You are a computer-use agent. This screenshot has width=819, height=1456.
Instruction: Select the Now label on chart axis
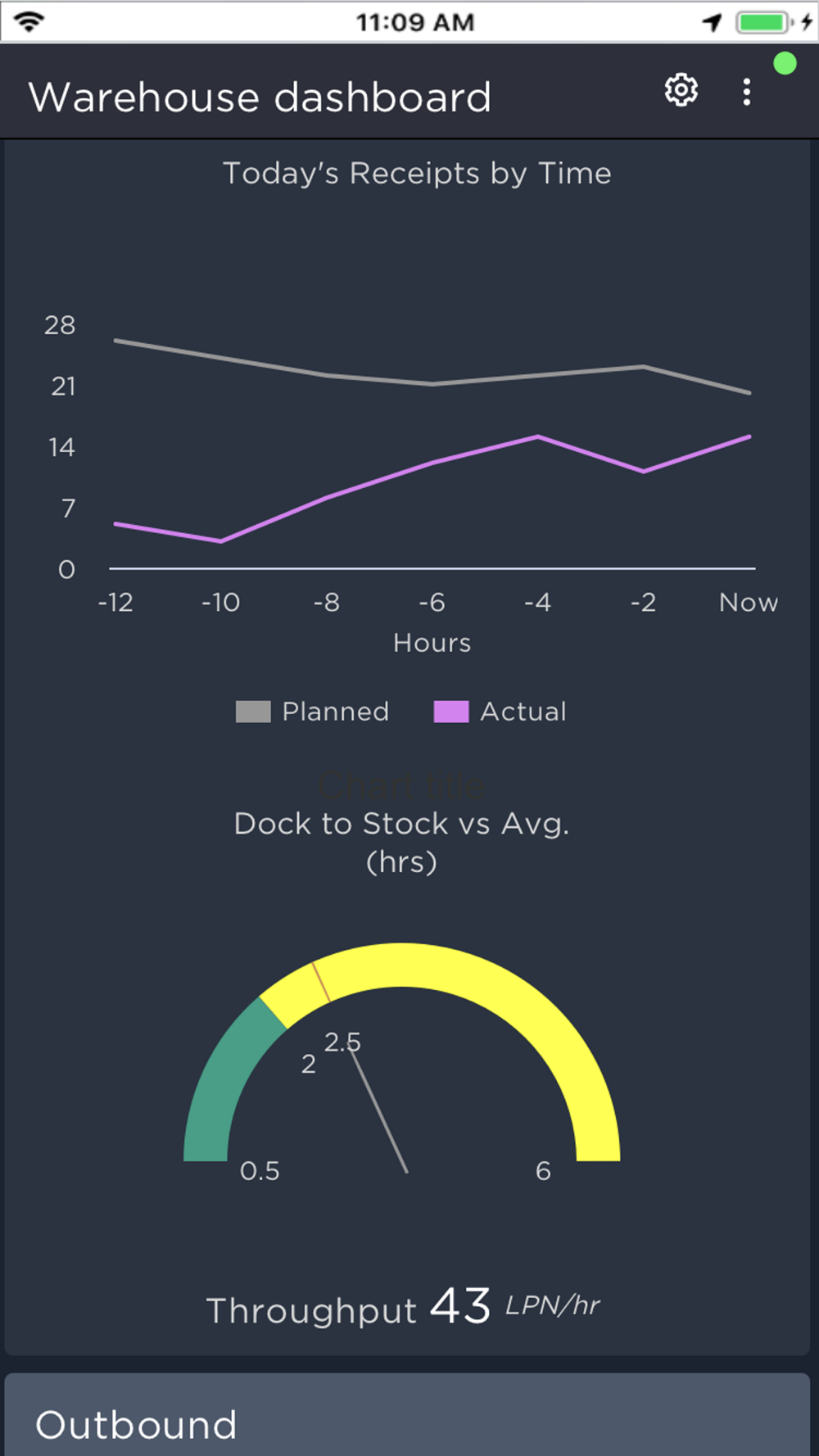pos(748,603)
